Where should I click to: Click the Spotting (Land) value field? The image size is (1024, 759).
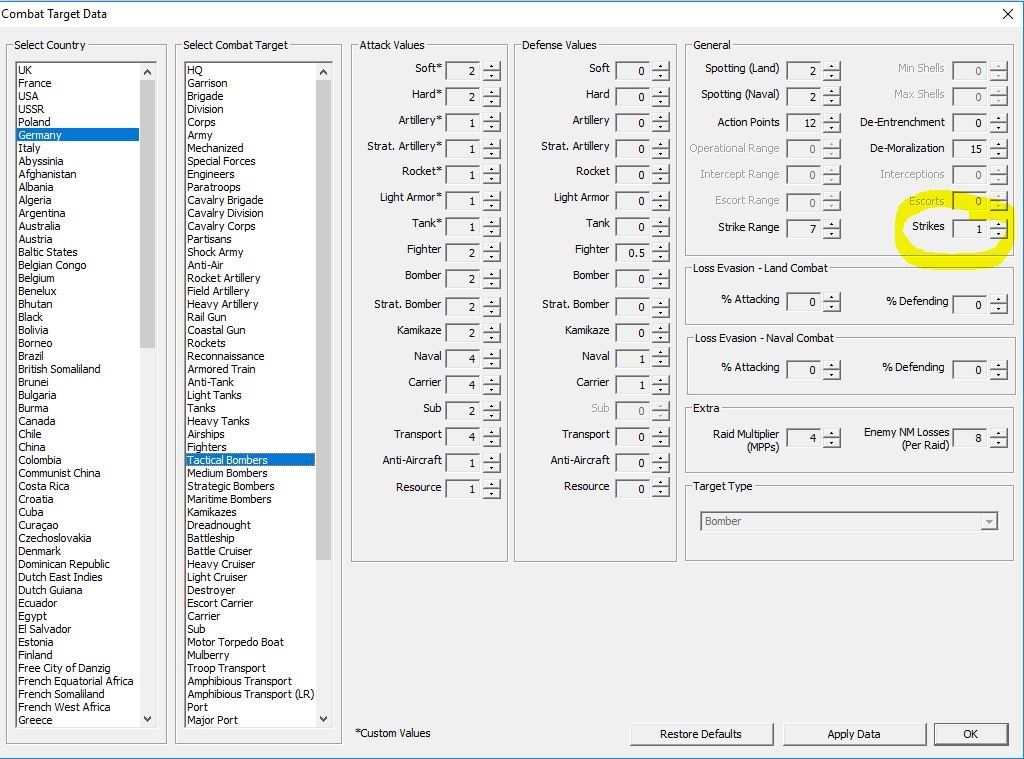(804, 71)
